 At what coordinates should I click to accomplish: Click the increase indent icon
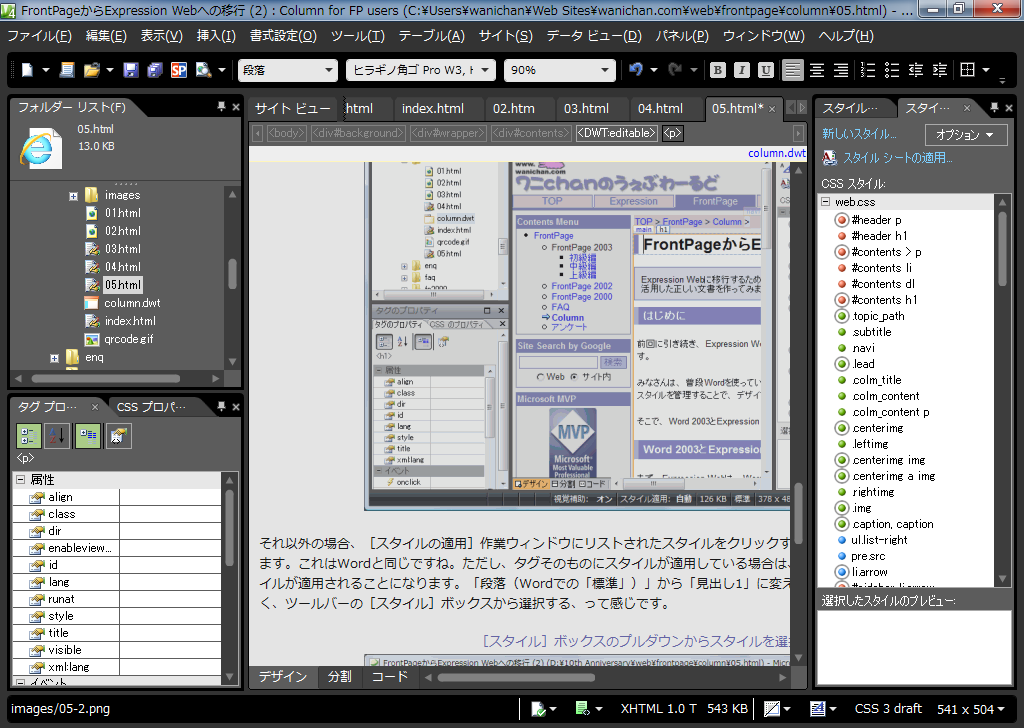[x=939, y=70]
